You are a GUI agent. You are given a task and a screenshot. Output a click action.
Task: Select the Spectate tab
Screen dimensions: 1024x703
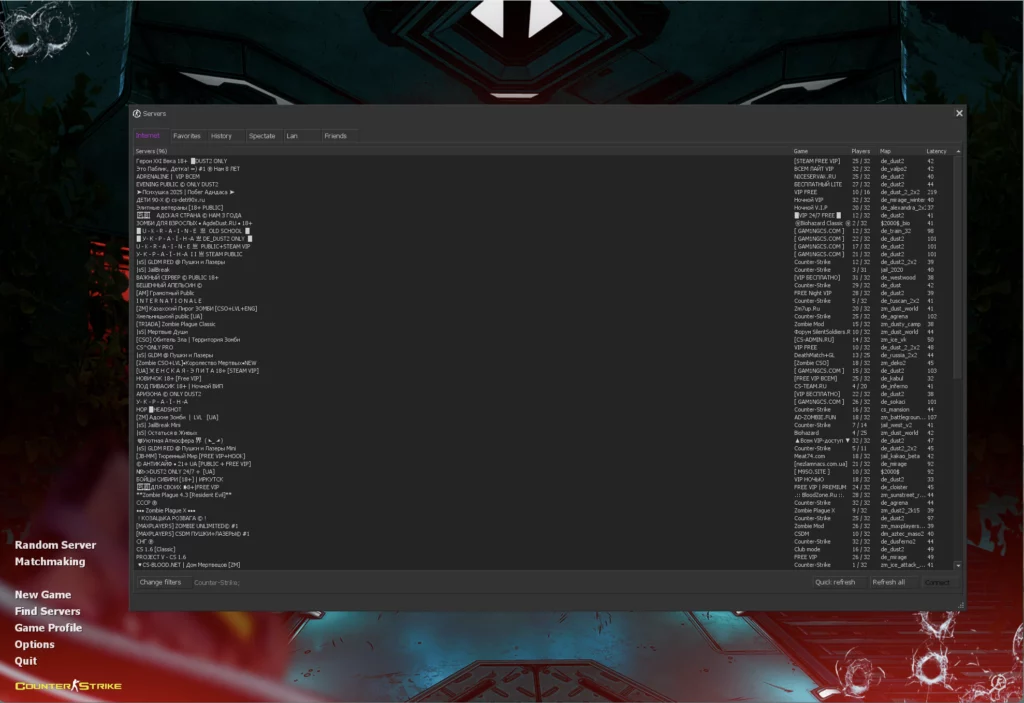point(262,136)
